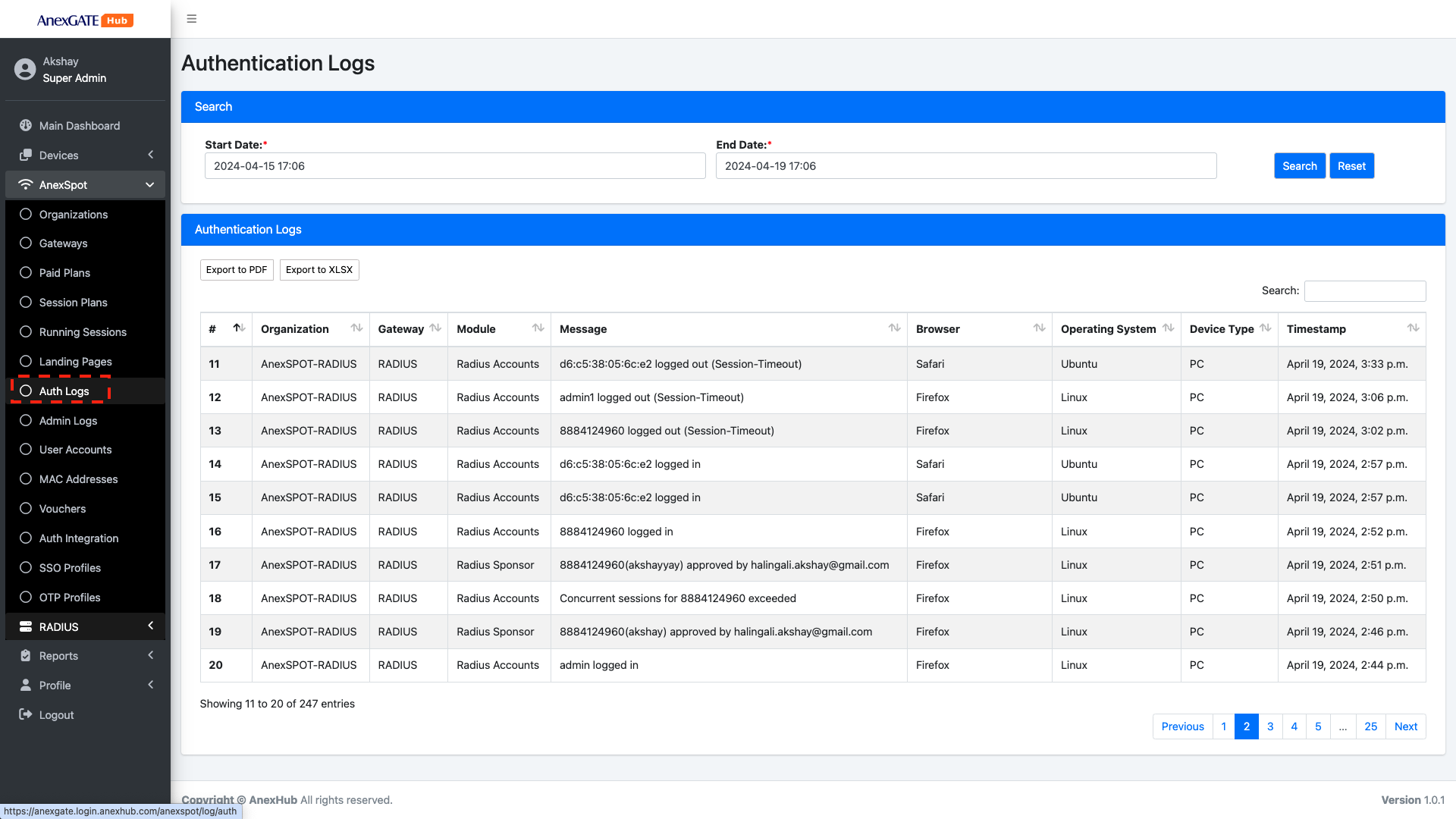The height and width of the screenshot is (819, 1456).
Task: Click the table Search input field
Action: 1364,291
